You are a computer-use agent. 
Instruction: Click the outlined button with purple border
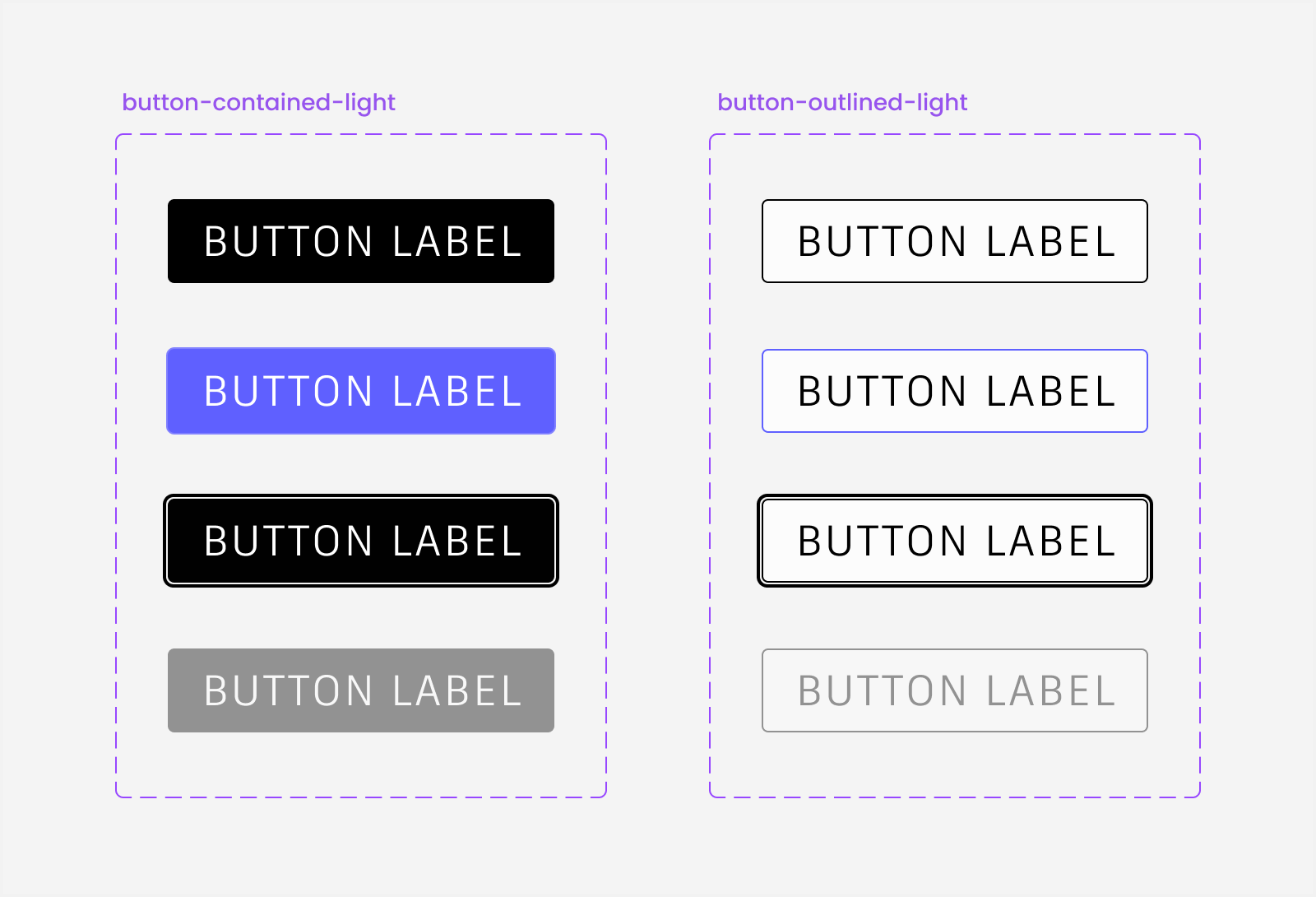(x=954, y=391)
